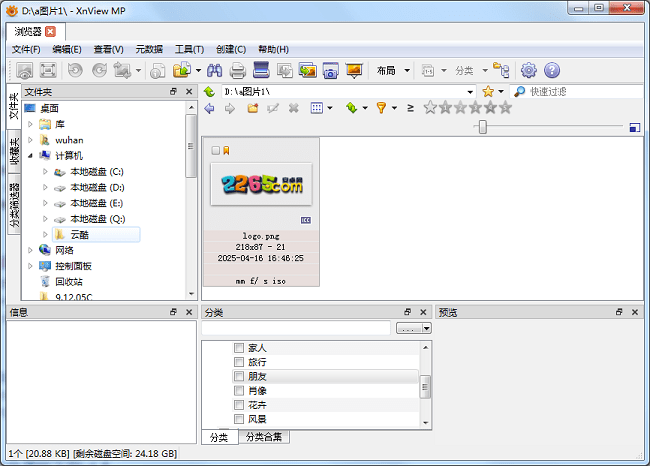Click the folder tree view icon
650x466 pixels.
click(501, 70)
